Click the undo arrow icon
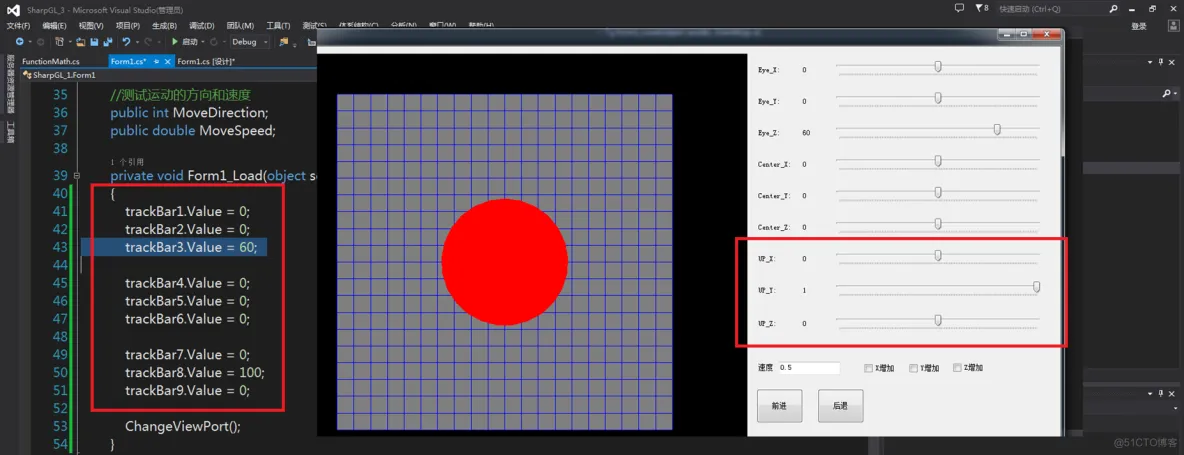Screen dimensions: 1184x455 pos(127,42)
